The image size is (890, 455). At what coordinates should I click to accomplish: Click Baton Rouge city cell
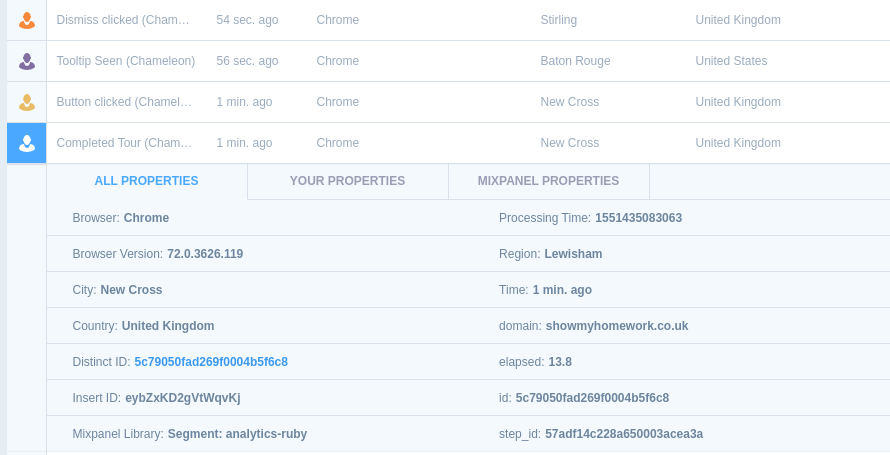(576, 61)
